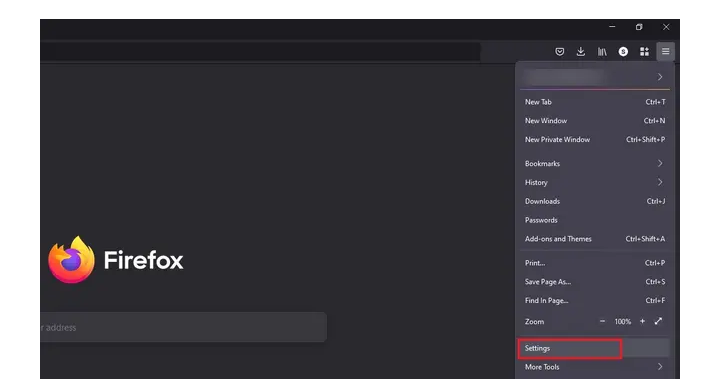The image size is (705, 389).
Task: Expand the blurred account row chevron
Action: pyautogui.click(x=660, y=77)
